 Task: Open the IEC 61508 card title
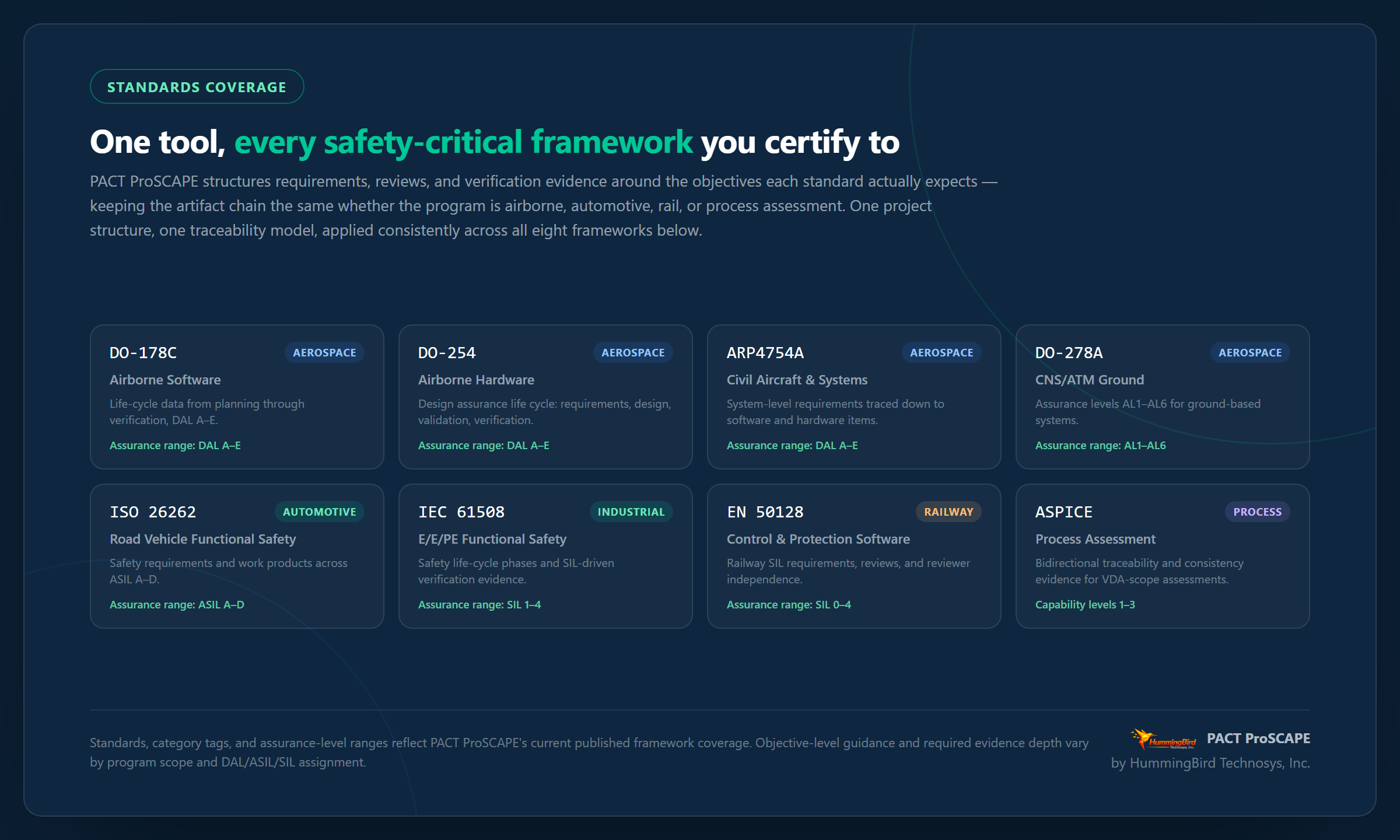[x=461, y=512]
